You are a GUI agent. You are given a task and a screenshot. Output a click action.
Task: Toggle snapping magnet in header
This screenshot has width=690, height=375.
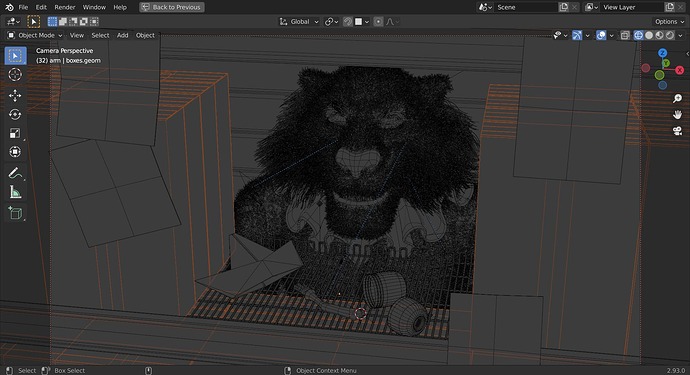(x=348, y=22)
